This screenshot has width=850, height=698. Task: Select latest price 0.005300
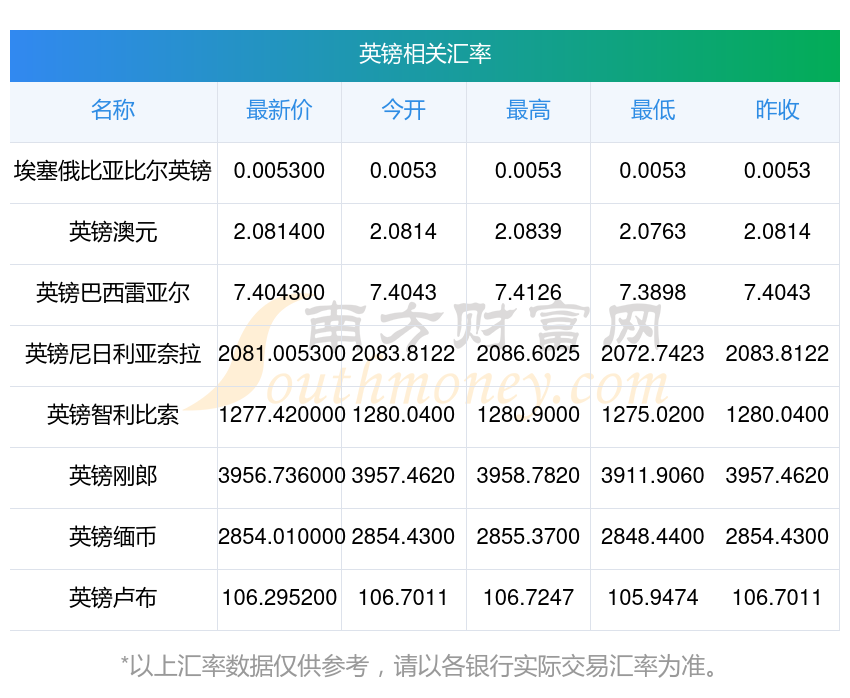pos(279,171)
